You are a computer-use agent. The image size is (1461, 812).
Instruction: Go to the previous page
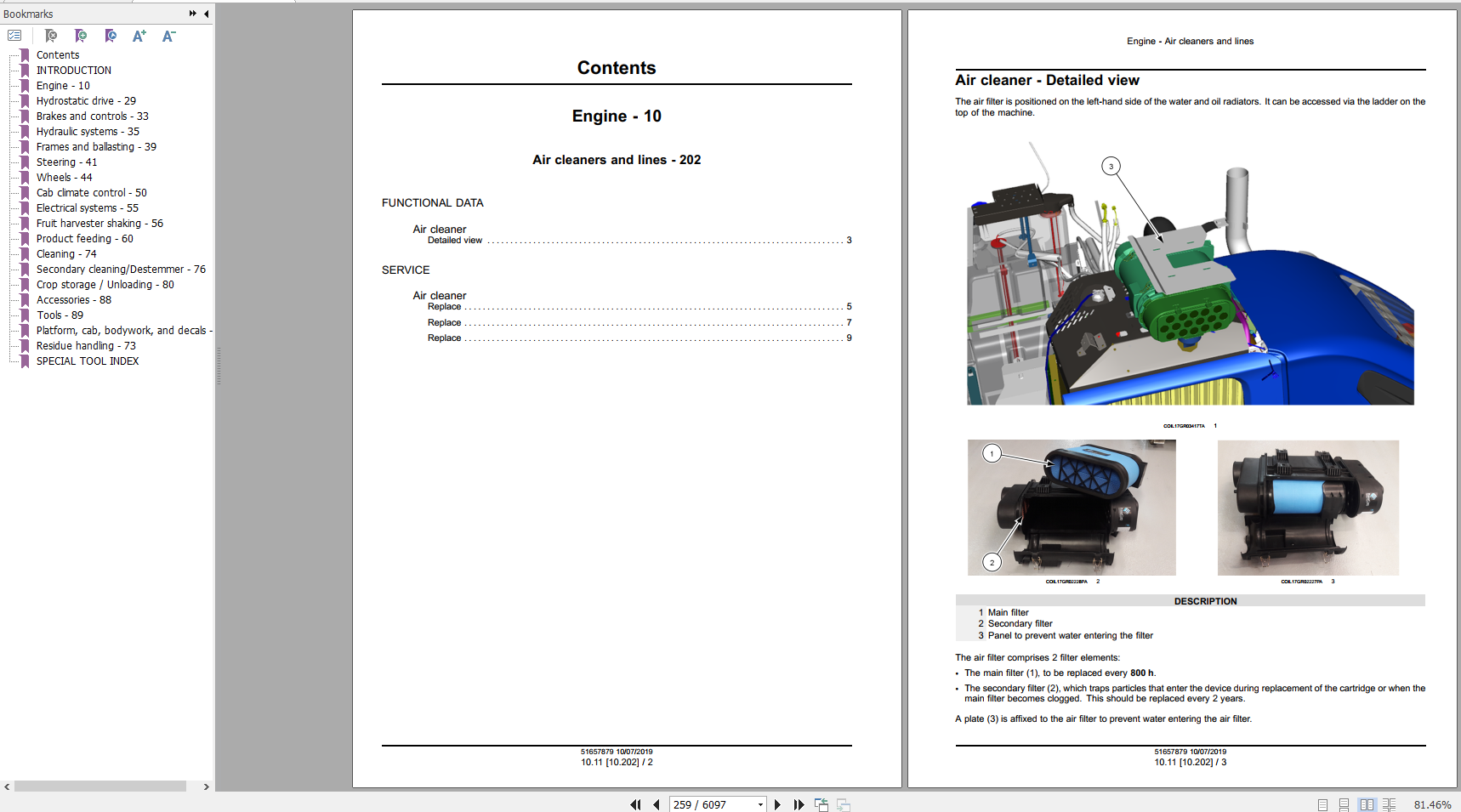[657, 804]
